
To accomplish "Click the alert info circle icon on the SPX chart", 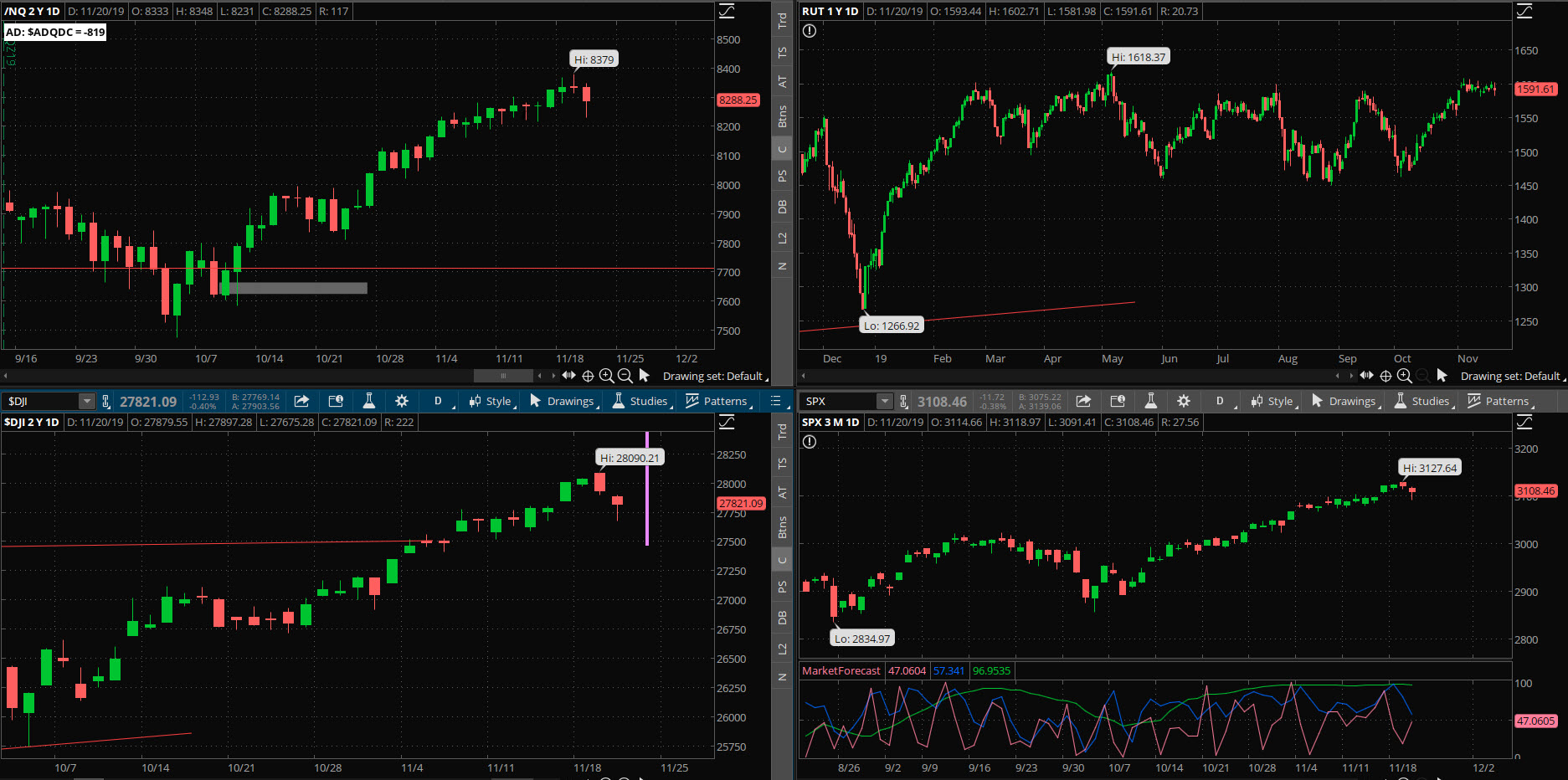I will [x=809, y=442].
